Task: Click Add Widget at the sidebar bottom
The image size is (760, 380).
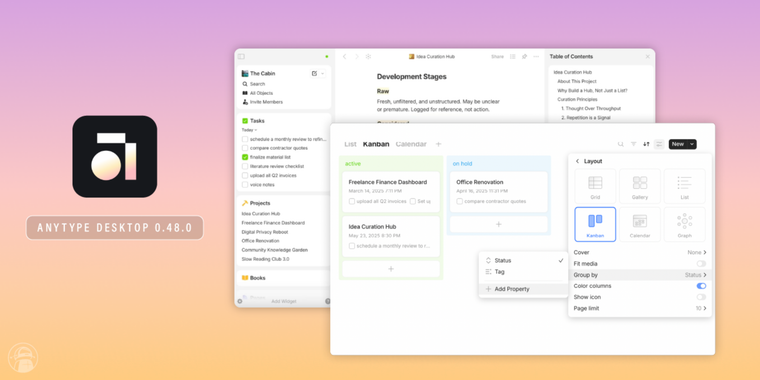Action: 284,301
